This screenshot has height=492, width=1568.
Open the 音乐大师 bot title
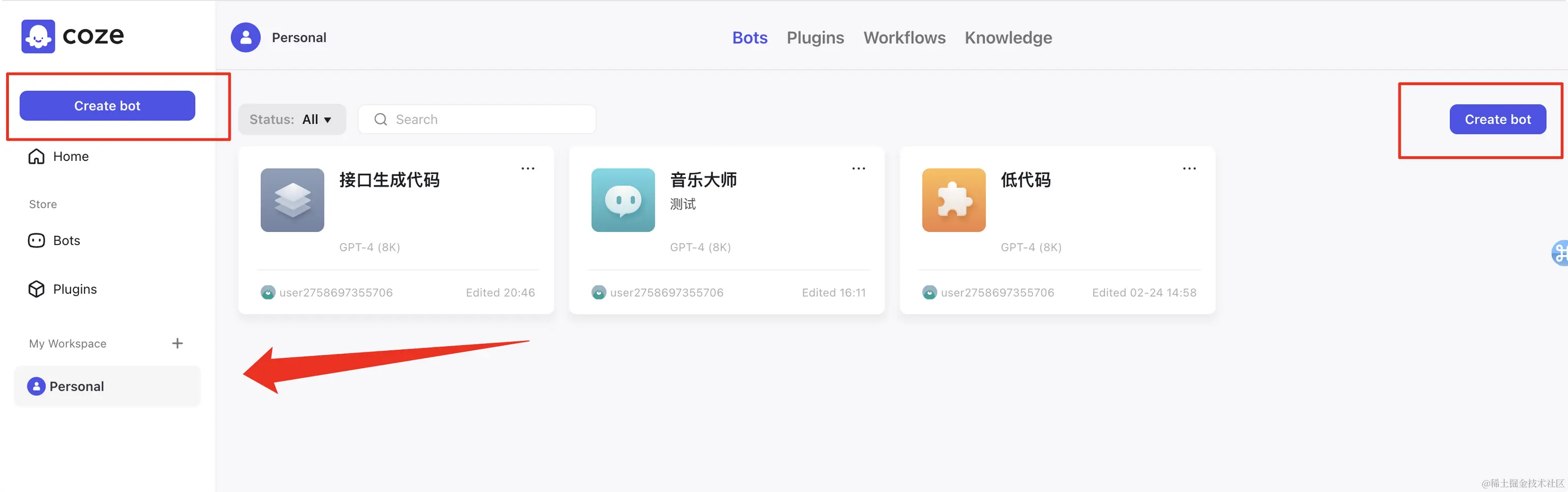coord(703,180)
